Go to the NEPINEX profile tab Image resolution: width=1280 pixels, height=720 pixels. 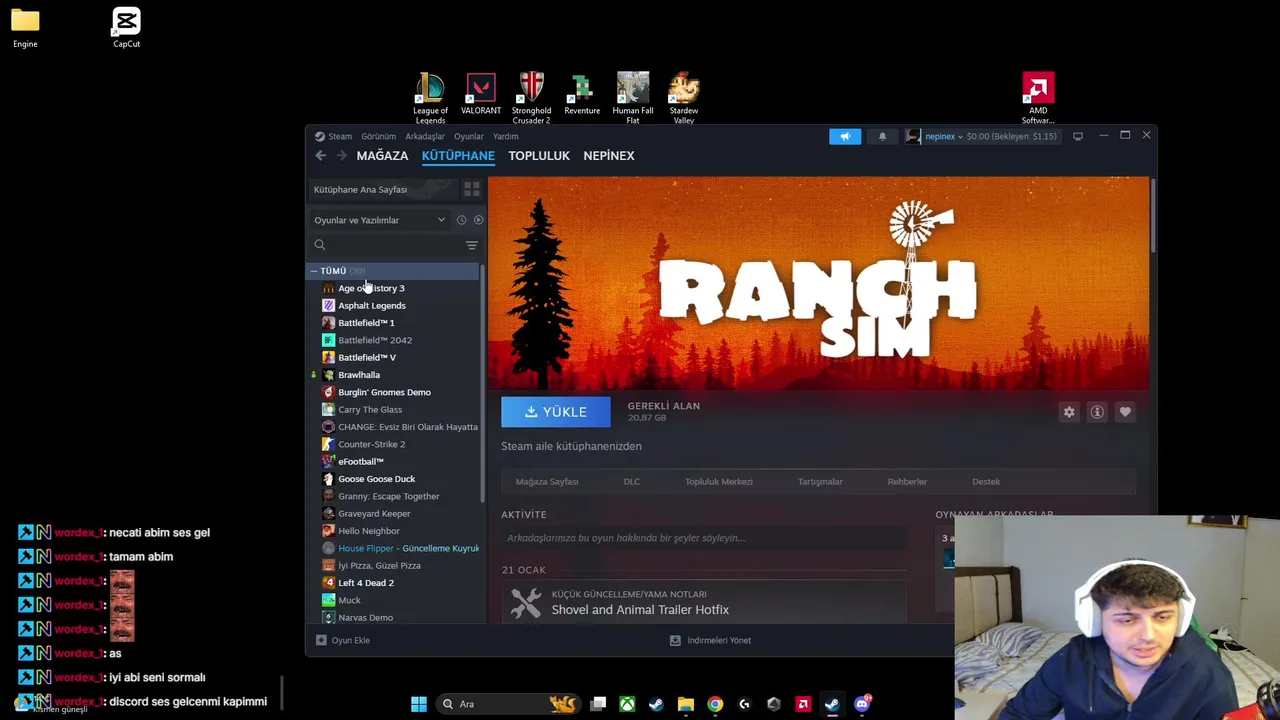pyautogui.click(x=609, y=156)
